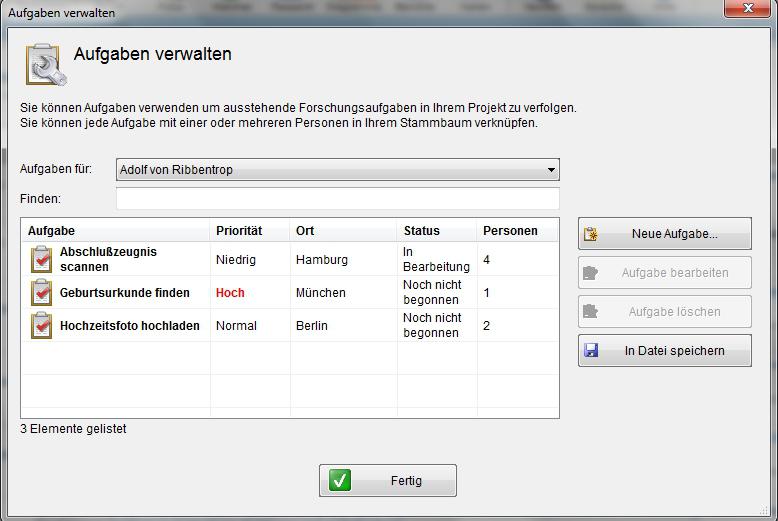This screenshot has width=778, height=521.
Task: Click the floppy disk icon on In Datei speichern
Action: click(x=591, y=351)
